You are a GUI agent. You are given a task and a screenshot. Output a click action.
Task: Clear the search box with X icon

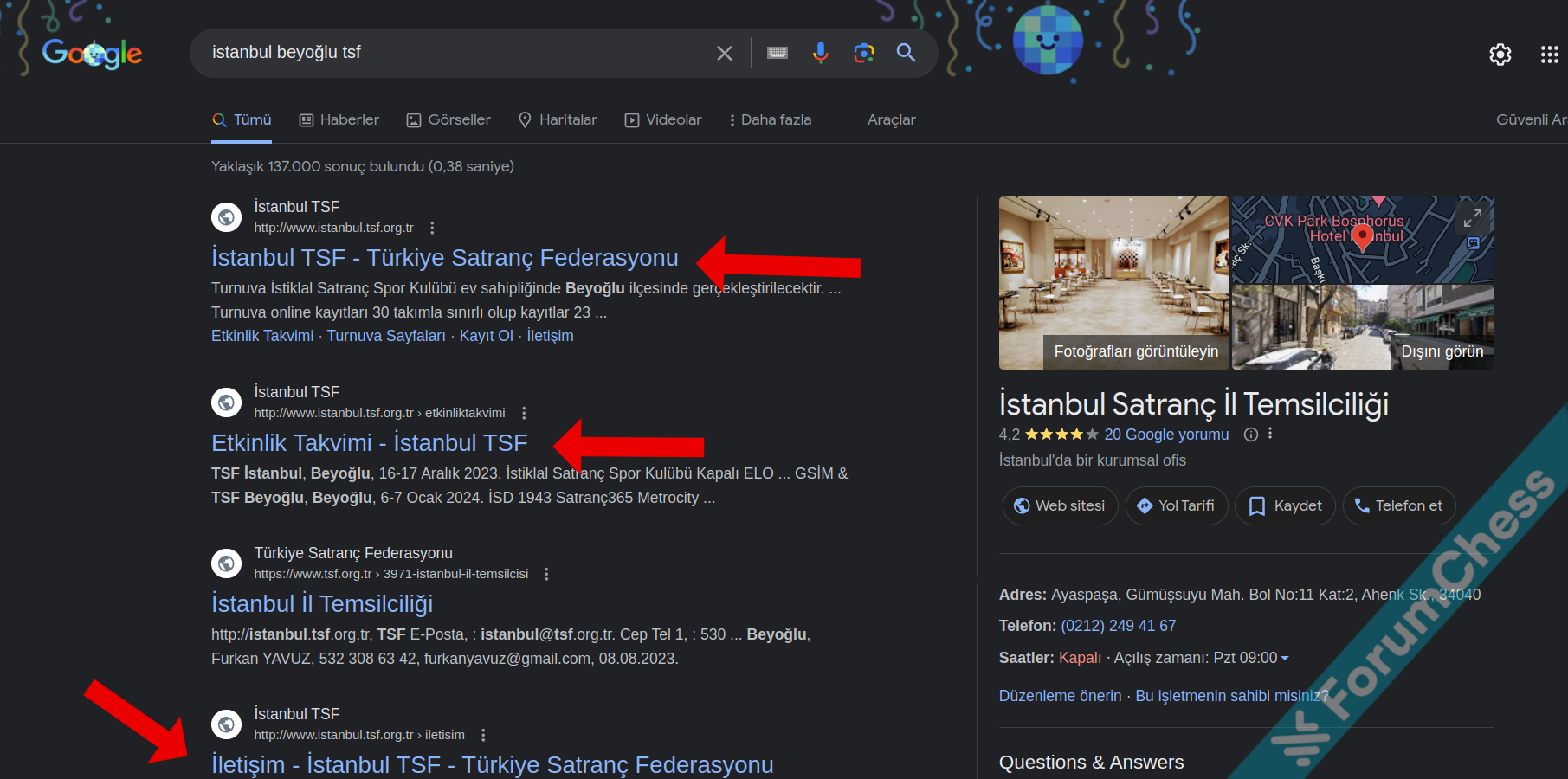pos(725,53)
